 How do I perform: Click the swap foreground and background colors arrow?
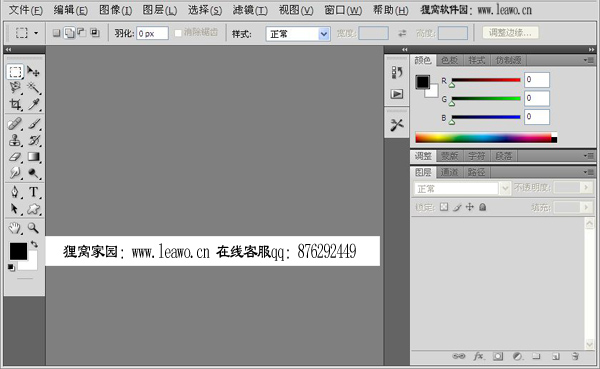point(34,244)
